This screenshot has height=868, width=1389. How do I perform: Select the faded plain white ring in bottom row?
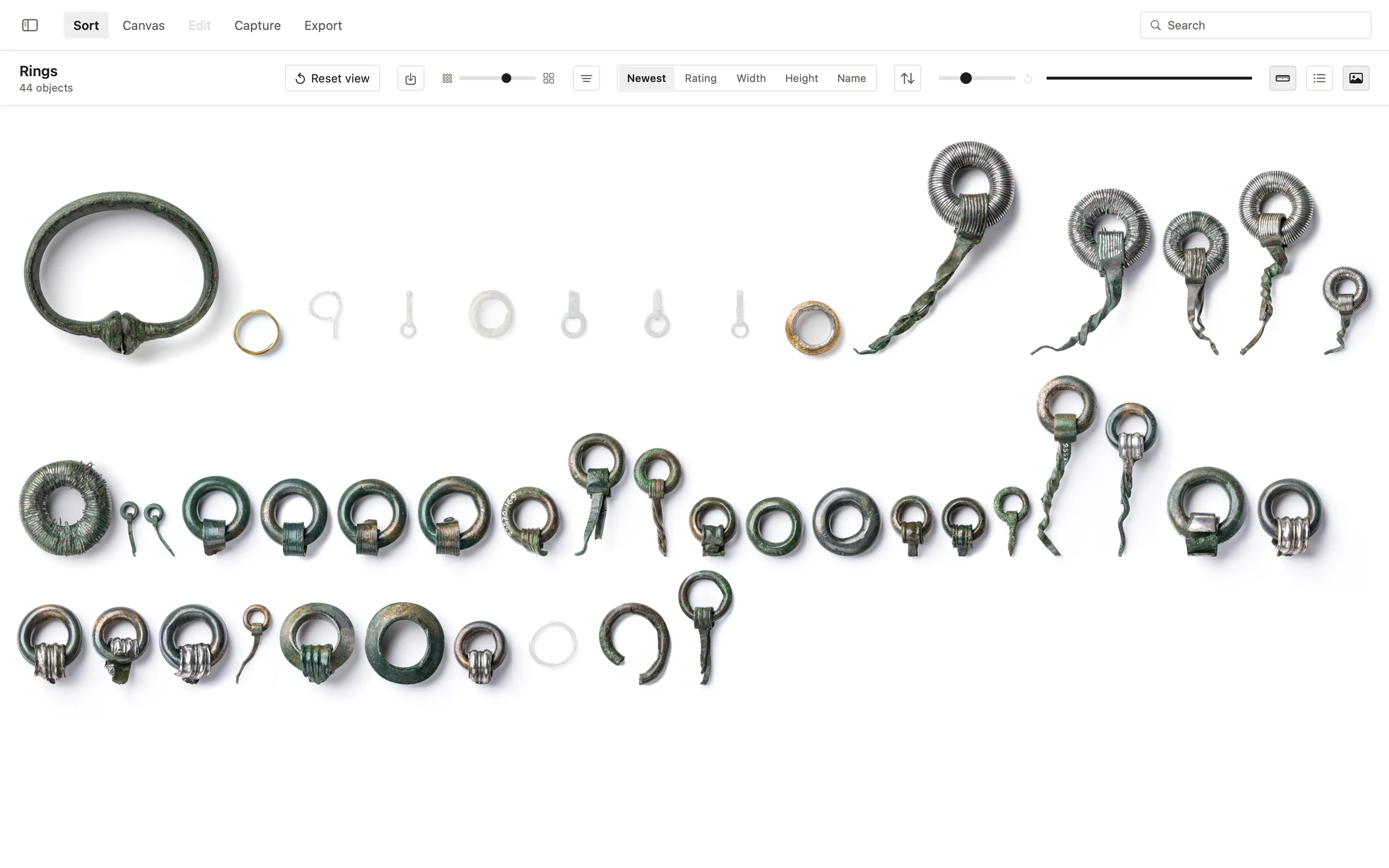(552, 644)
